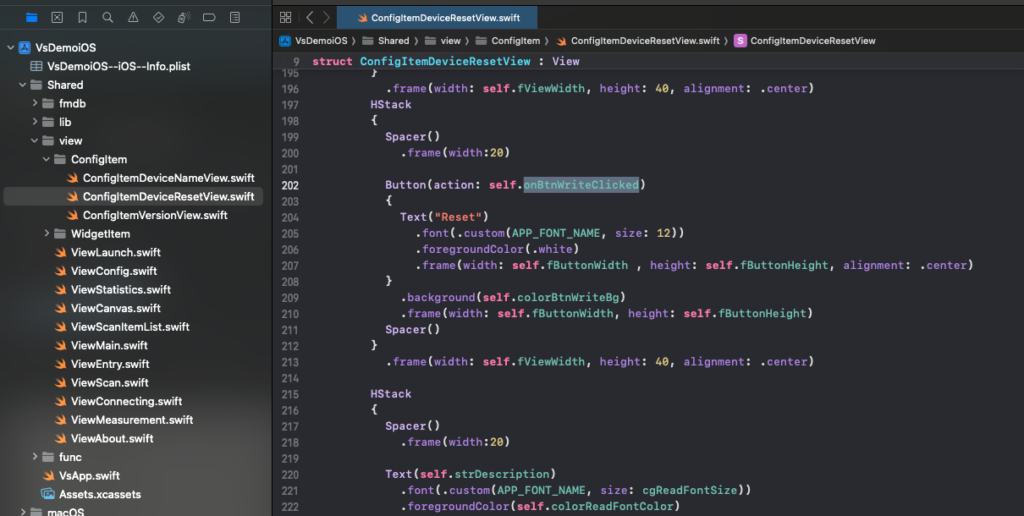The width and height of the screenshot is (1024, 516).
Task: Click the related items grid icon
Action: 286,17
